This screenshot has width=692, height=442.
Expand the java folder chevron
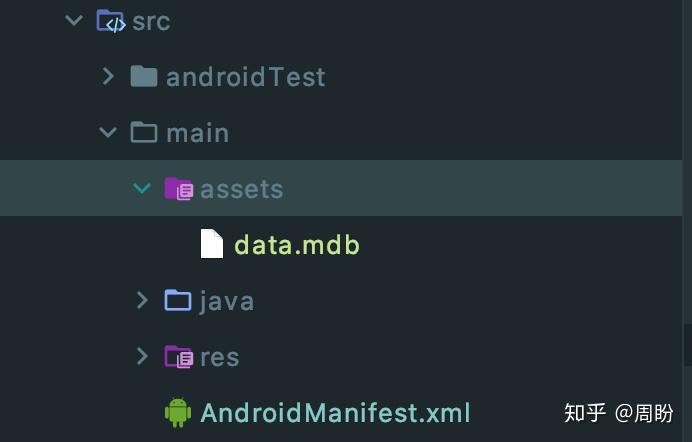coord(142,300)
